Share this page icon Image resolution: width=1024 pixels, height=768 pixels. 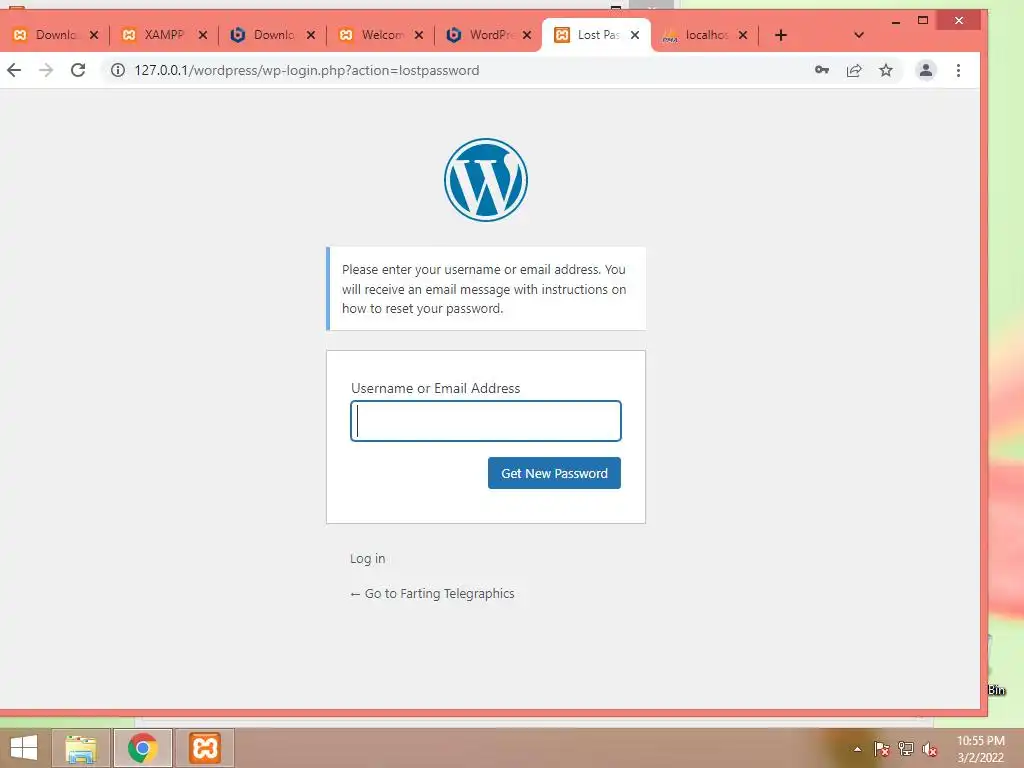pyautogui.click(x=854, y=71)
